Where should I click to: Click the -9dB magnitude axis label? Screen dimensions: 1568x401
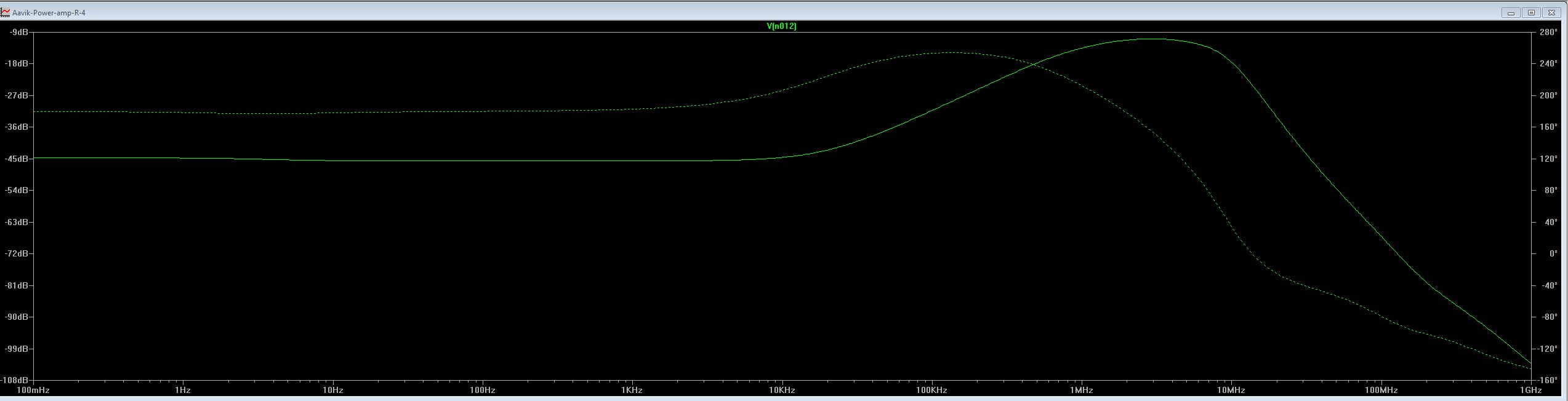coord(18,32)
